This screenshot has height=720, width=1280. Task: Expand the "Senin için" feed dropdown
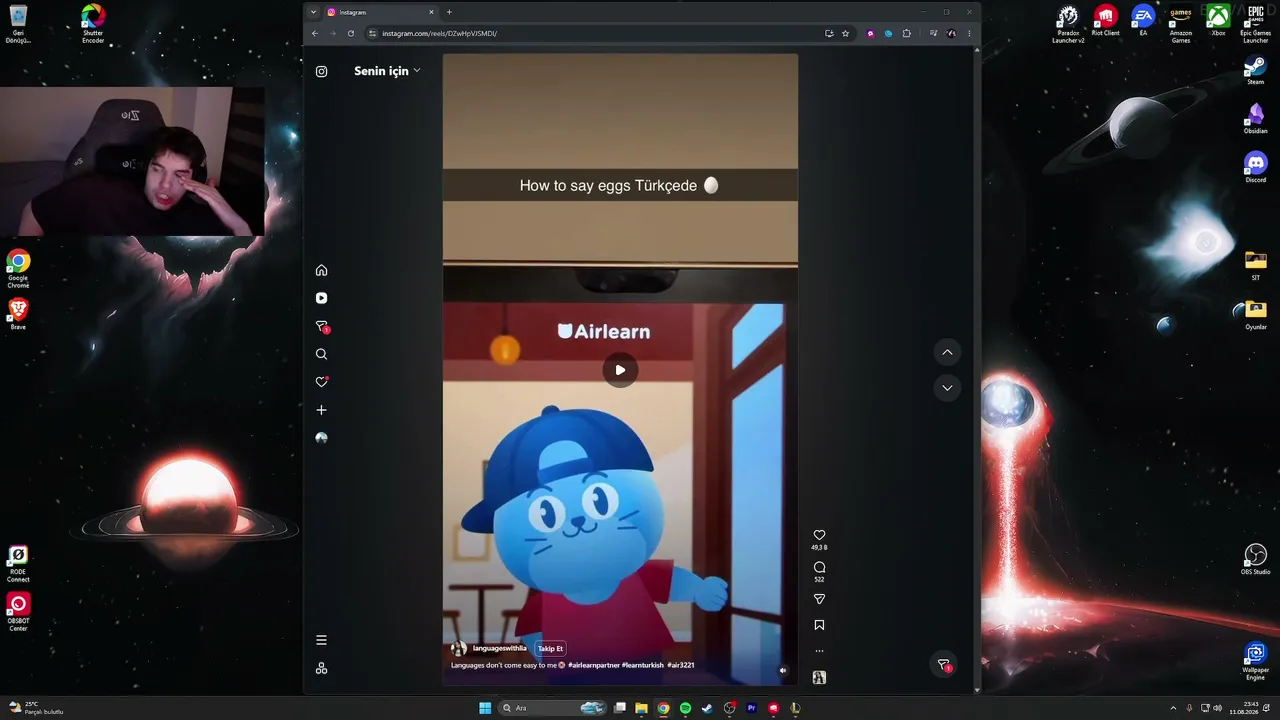pos(387,71)
